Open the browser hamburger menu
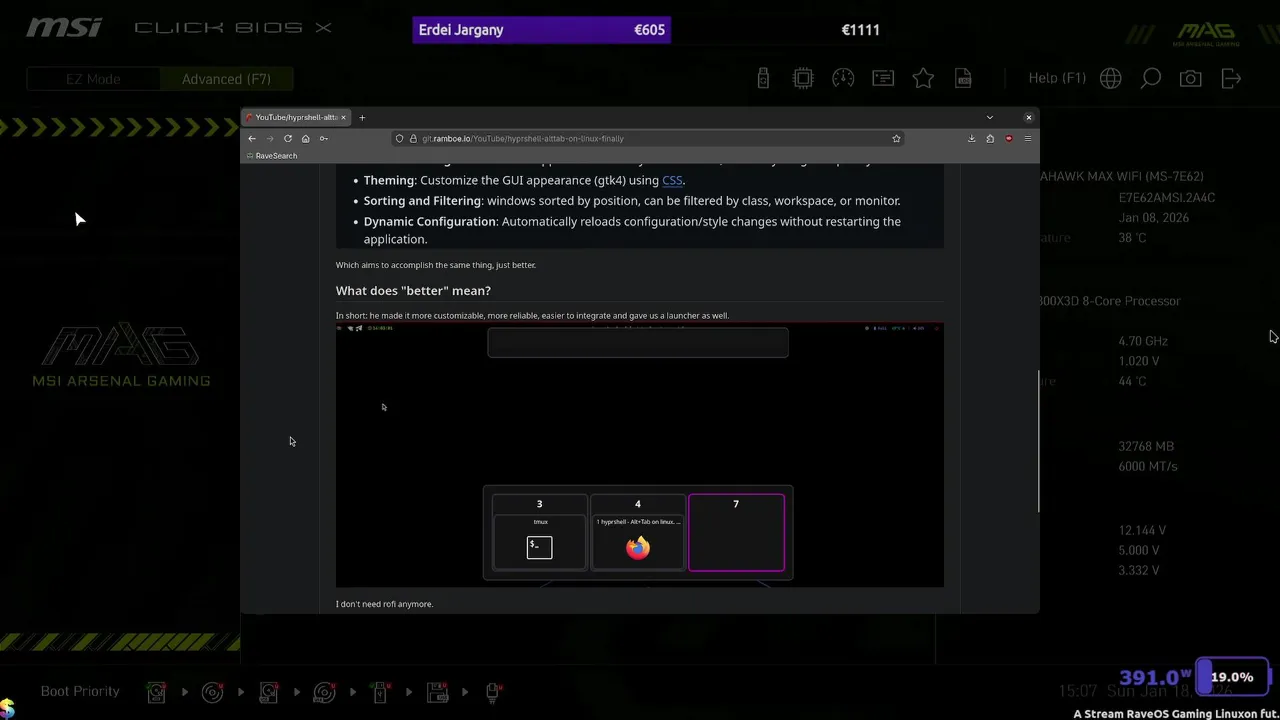The height and width of the screenshot is (720, 1280). [x=1027, y=138]
